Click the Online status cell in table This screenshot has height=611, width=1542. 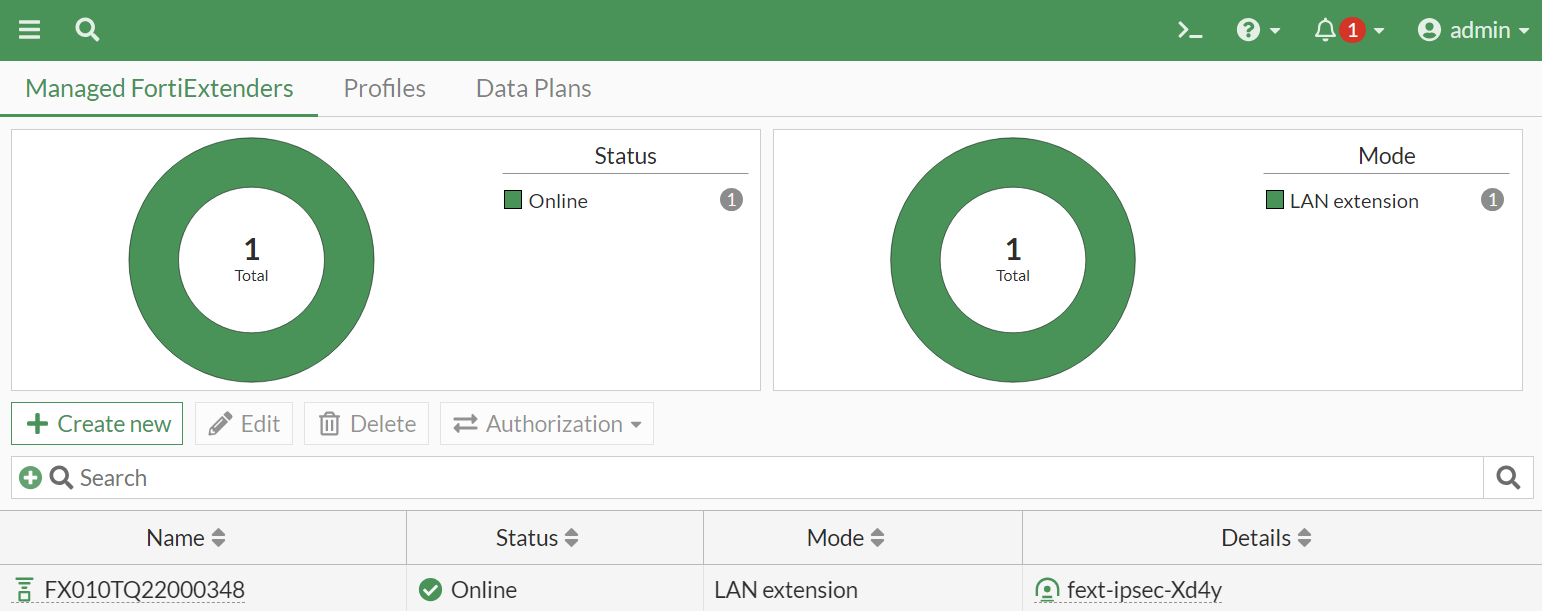pyautogui.click(x=555, y=590)
